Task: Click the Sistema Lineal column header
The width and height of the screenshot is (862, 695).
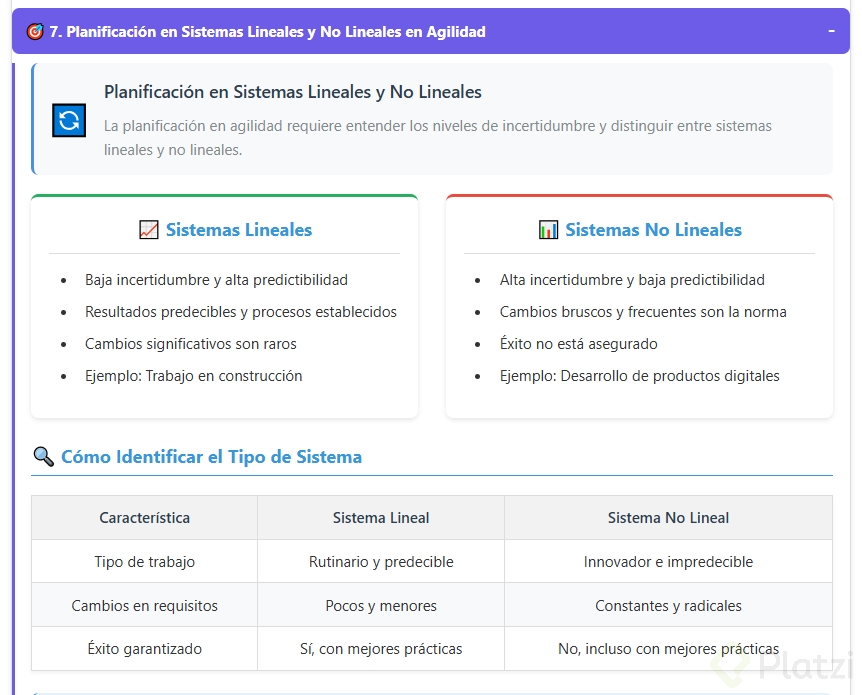Action: coord(381,518)
